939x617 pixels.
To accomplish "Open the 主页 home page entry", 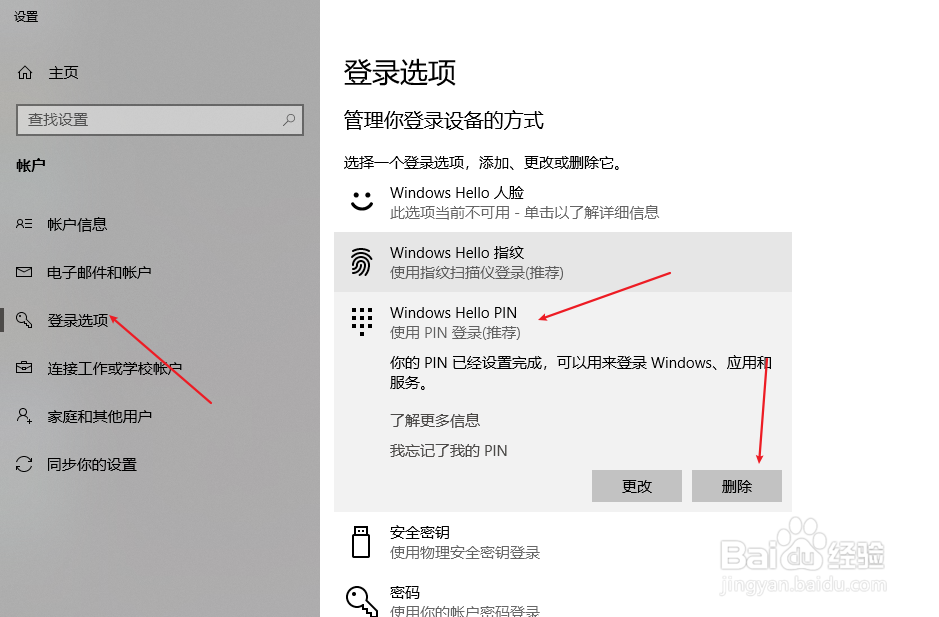I will click(x=63, y=73).
